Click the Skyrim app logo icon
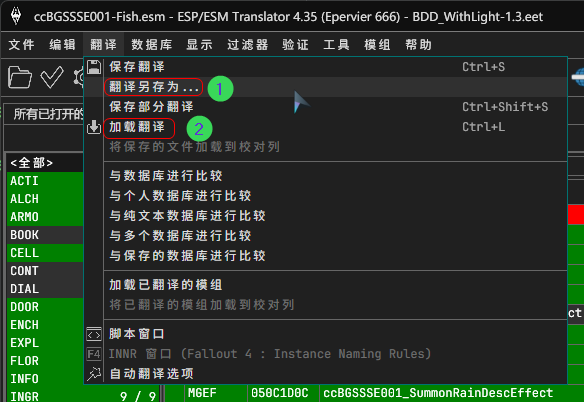Image resolution: width=584 pixels, height=402 pixels. point(16,16)
